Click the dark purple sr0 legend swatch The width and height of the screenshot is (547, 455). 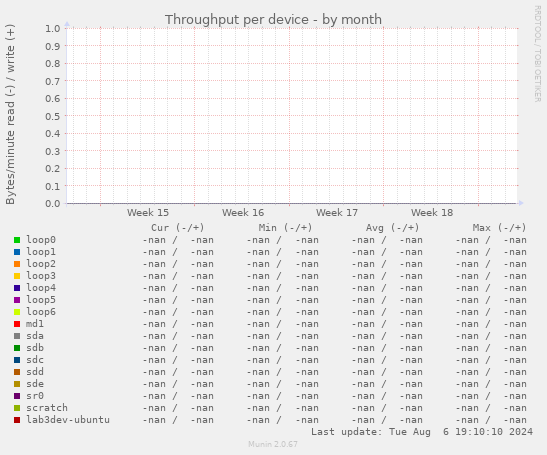(17, 396)
